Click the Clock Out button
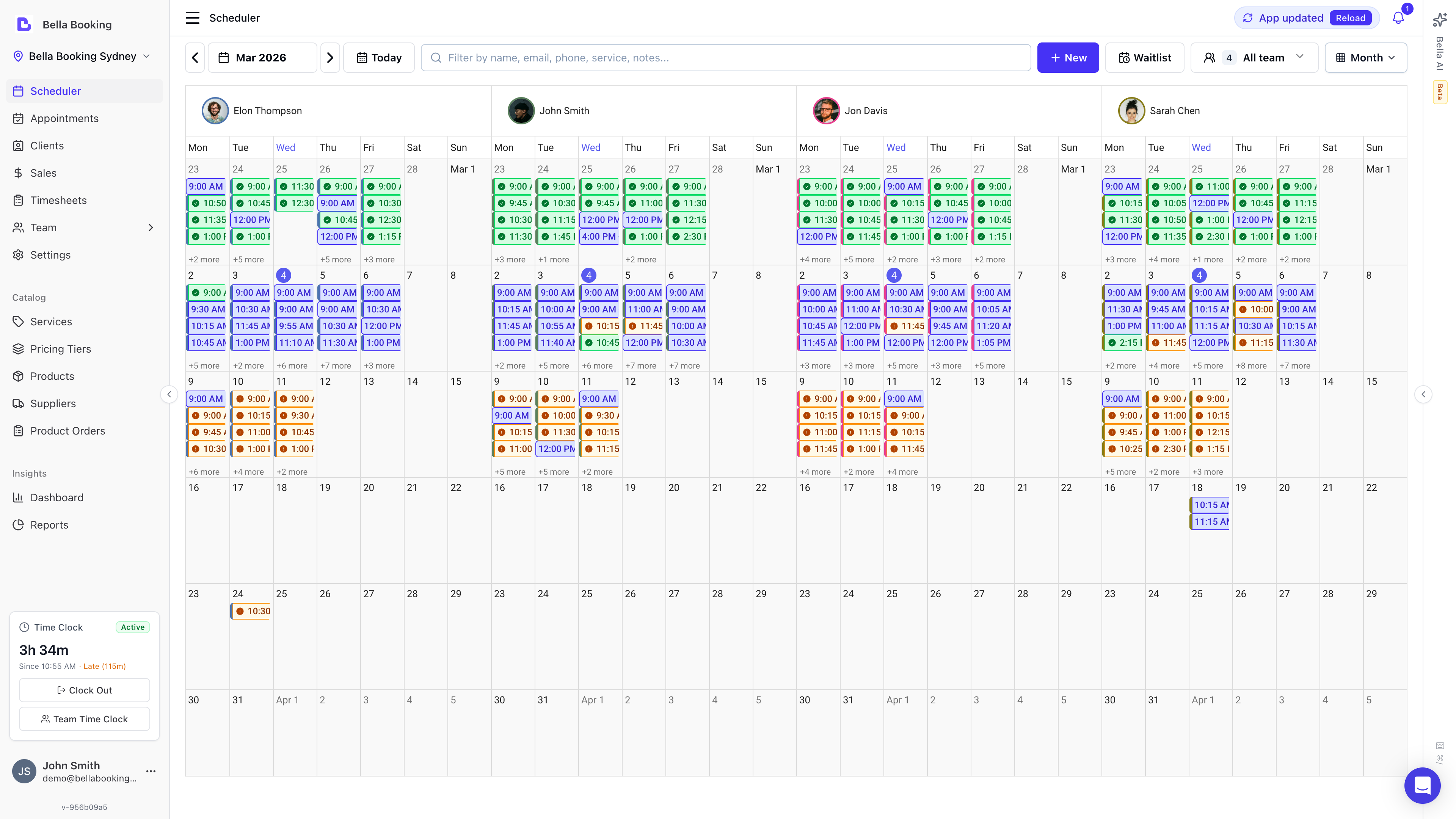This screenshot has width=1456, height=819. [84, 690]
